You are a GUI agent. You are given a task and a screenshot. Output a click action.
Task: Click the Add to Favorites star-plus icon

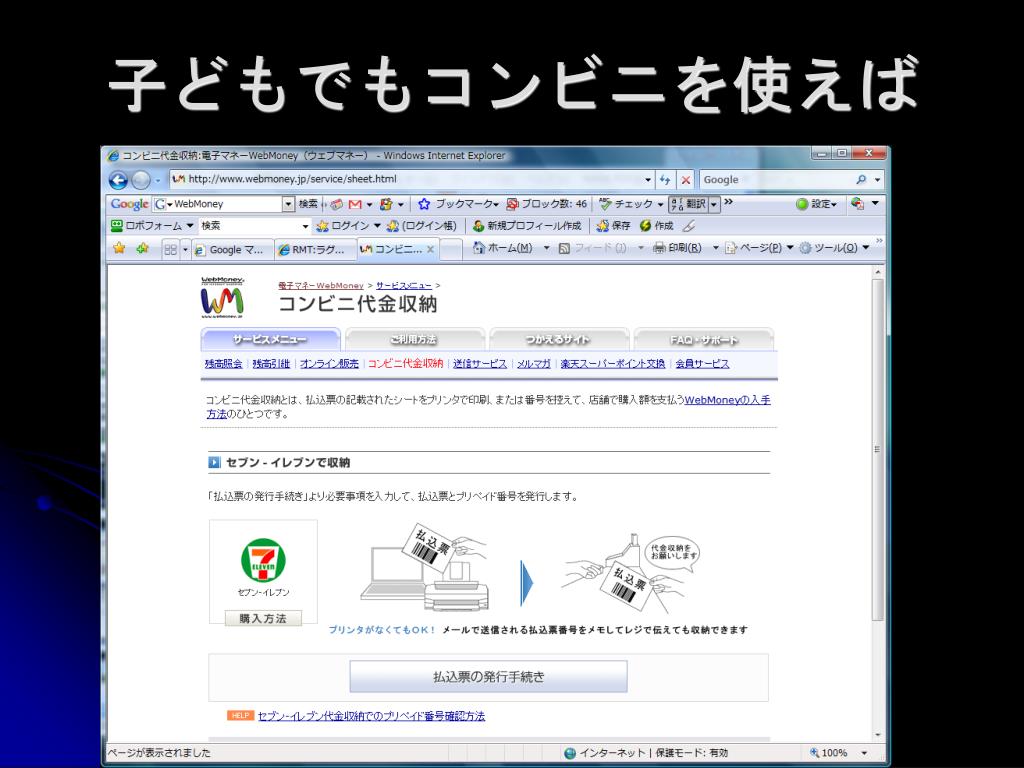pos(142,248)
